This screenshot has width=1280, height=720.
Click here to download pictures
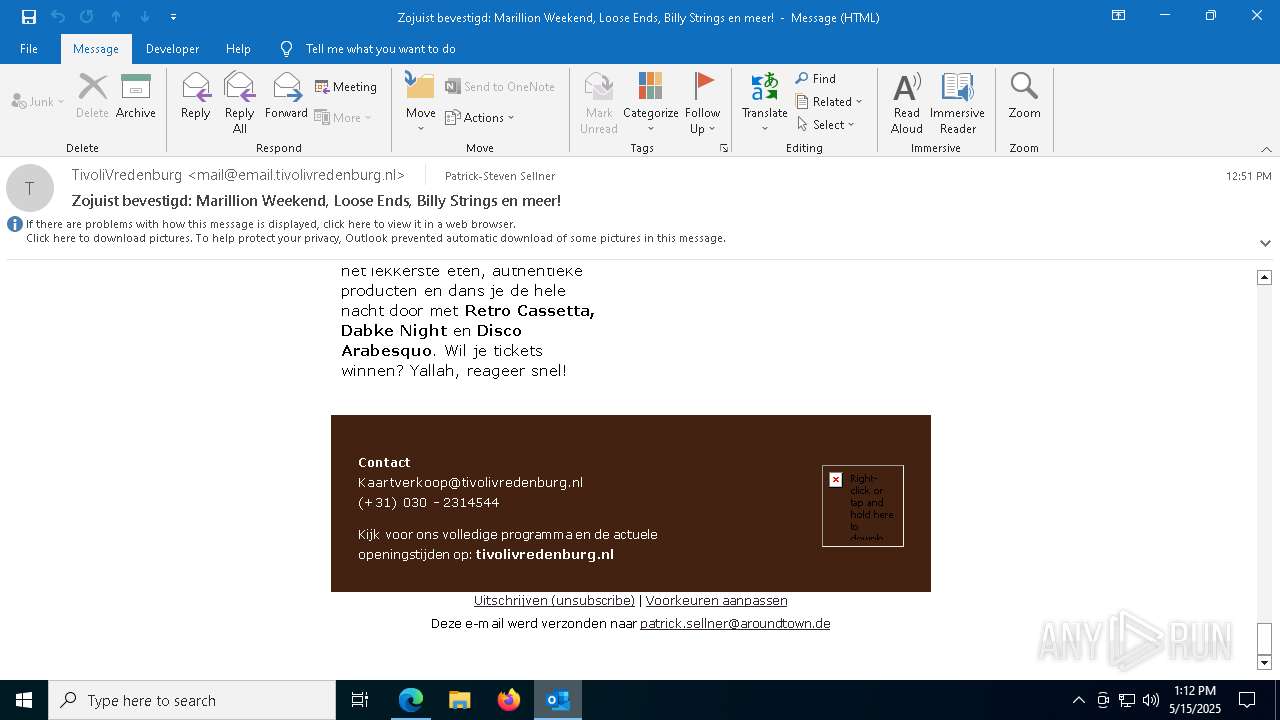(x=376, y=238)
